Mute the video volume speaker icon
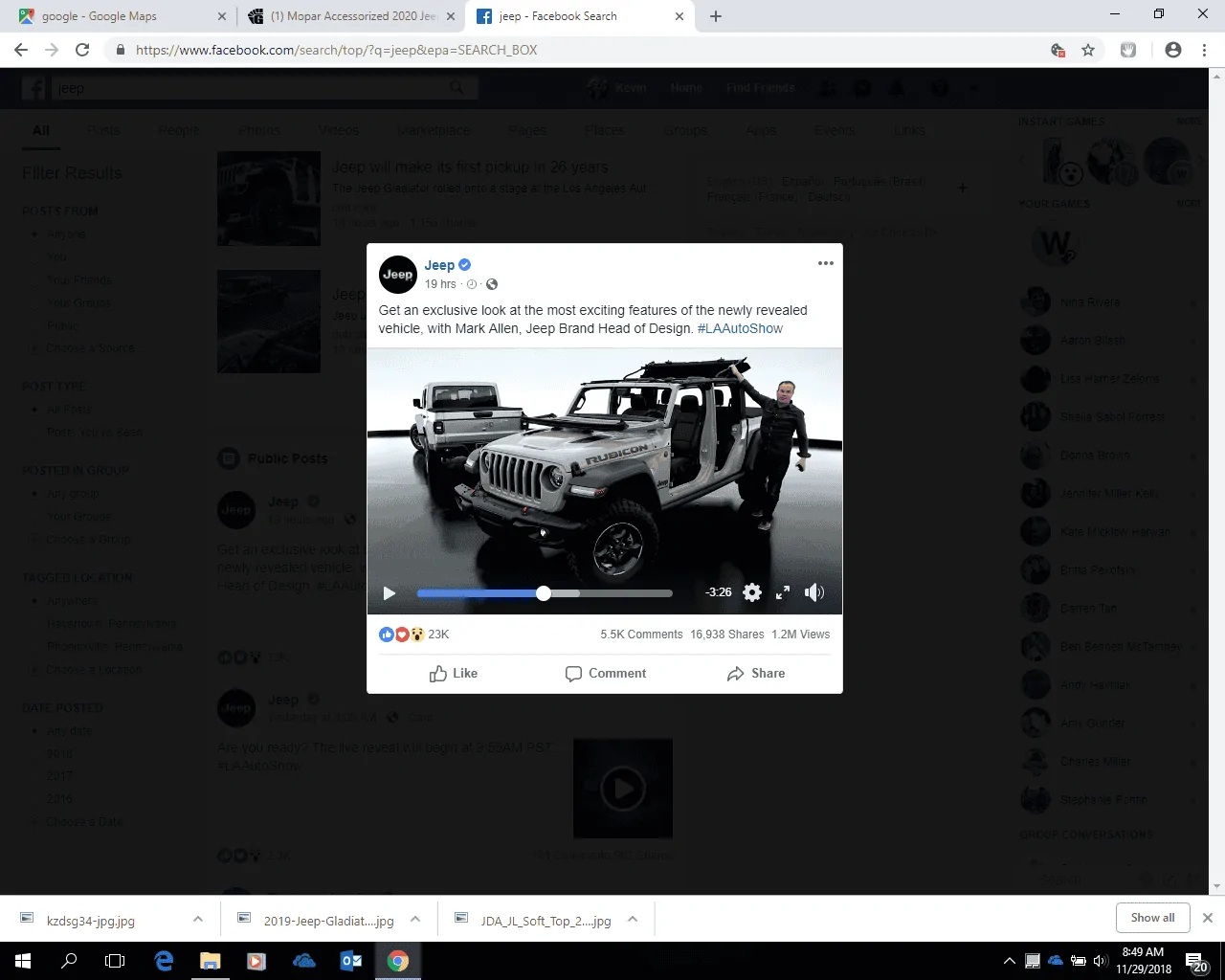The height and width of the screenshot is (980, 1225). (x=814, y=592)
